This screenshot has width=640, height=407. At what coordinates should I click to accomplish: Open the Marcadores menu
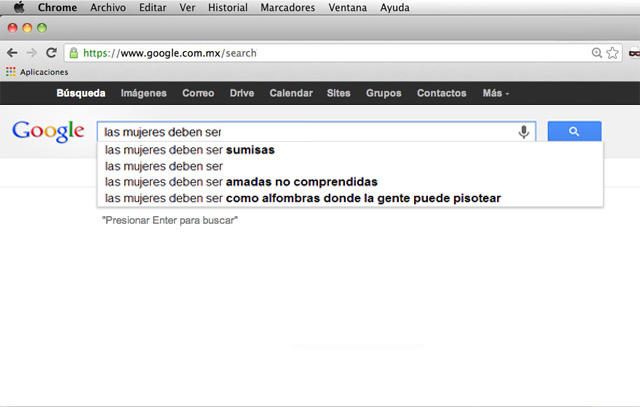(288, 7)
